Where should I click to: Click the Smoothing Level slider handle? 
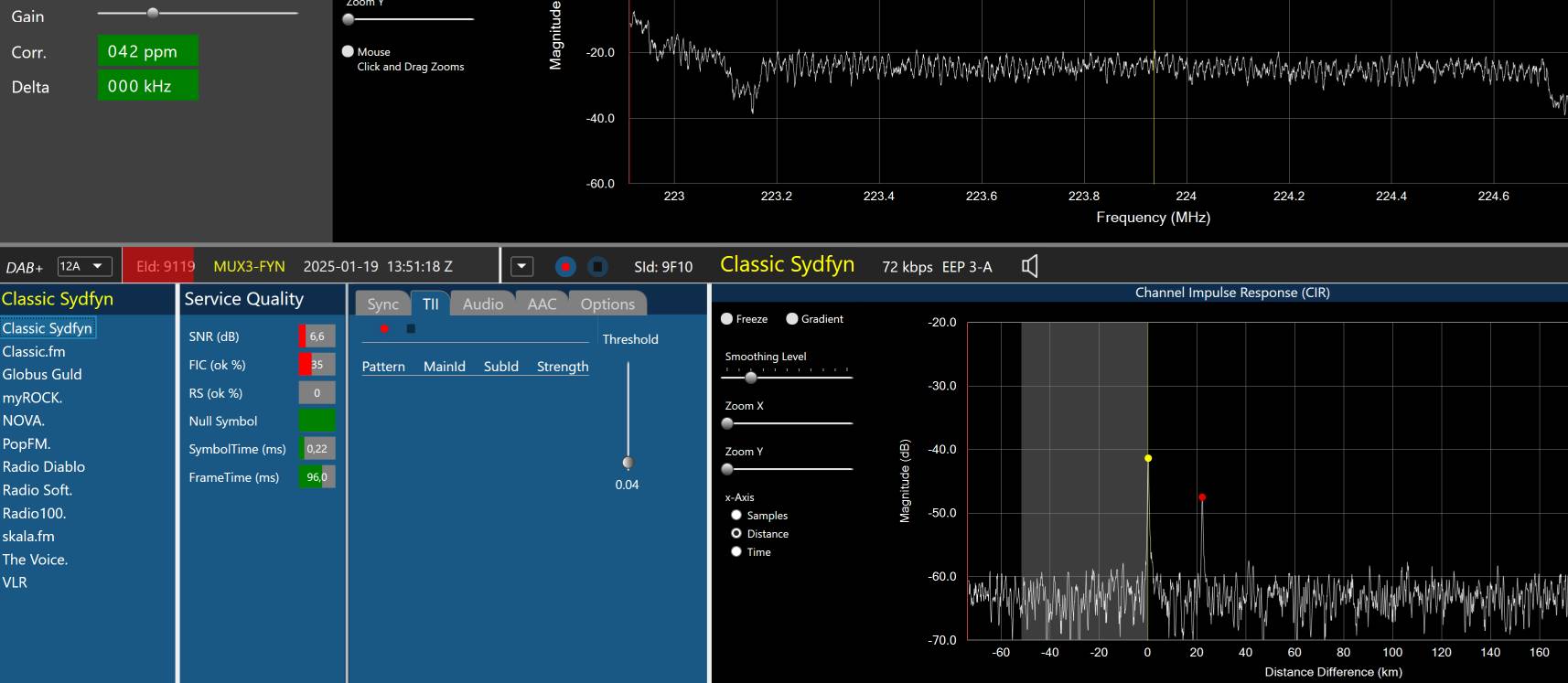[751, 377]
